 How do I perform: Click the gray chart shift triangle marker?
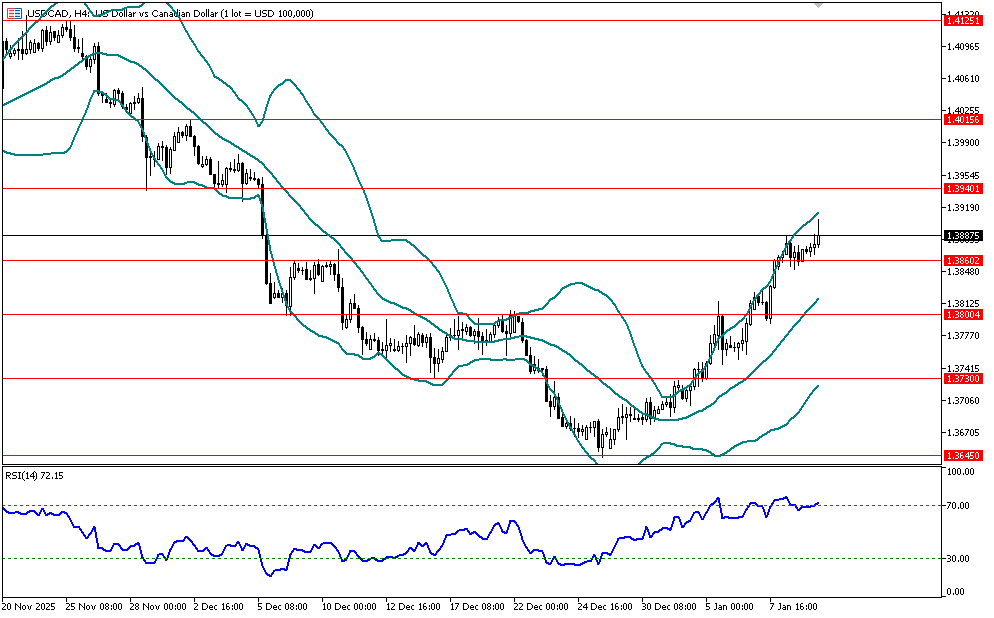(820, 5)
